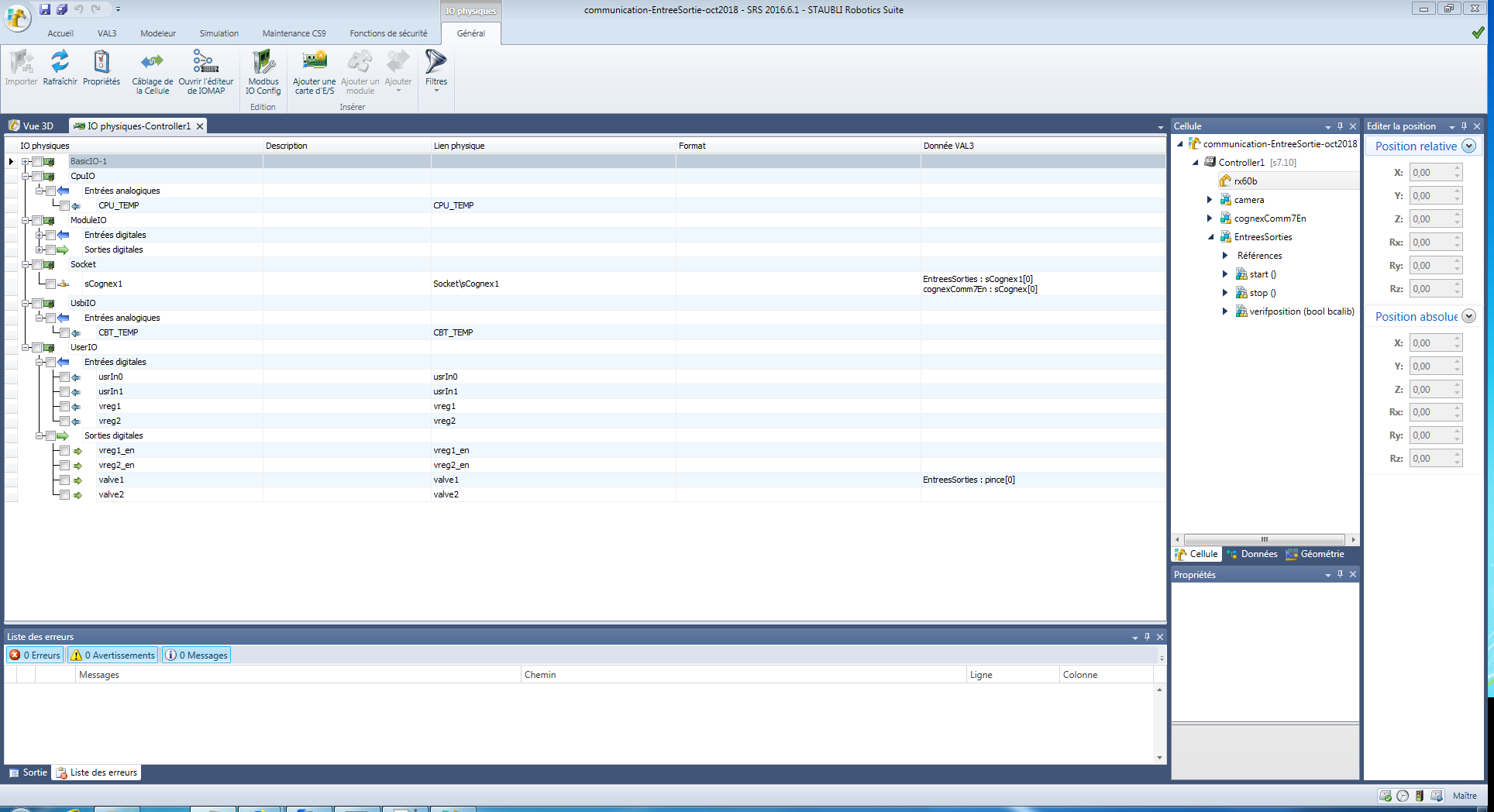Click the 0 Erreurs filter button

[35, 655]
